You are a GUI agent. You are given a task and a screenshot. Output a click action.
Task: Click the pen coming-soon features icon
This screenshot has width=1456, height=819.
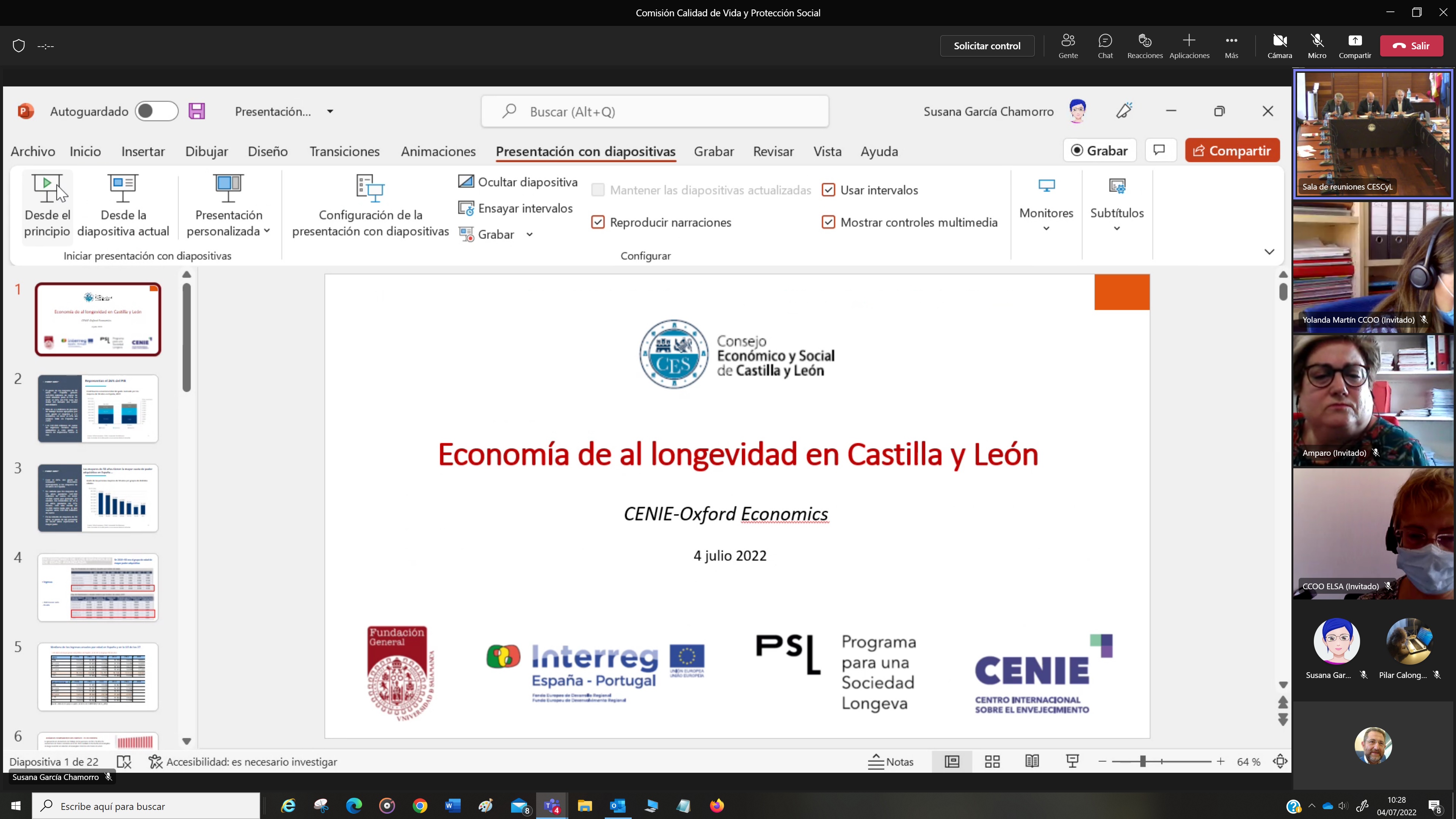(1124, 111)
